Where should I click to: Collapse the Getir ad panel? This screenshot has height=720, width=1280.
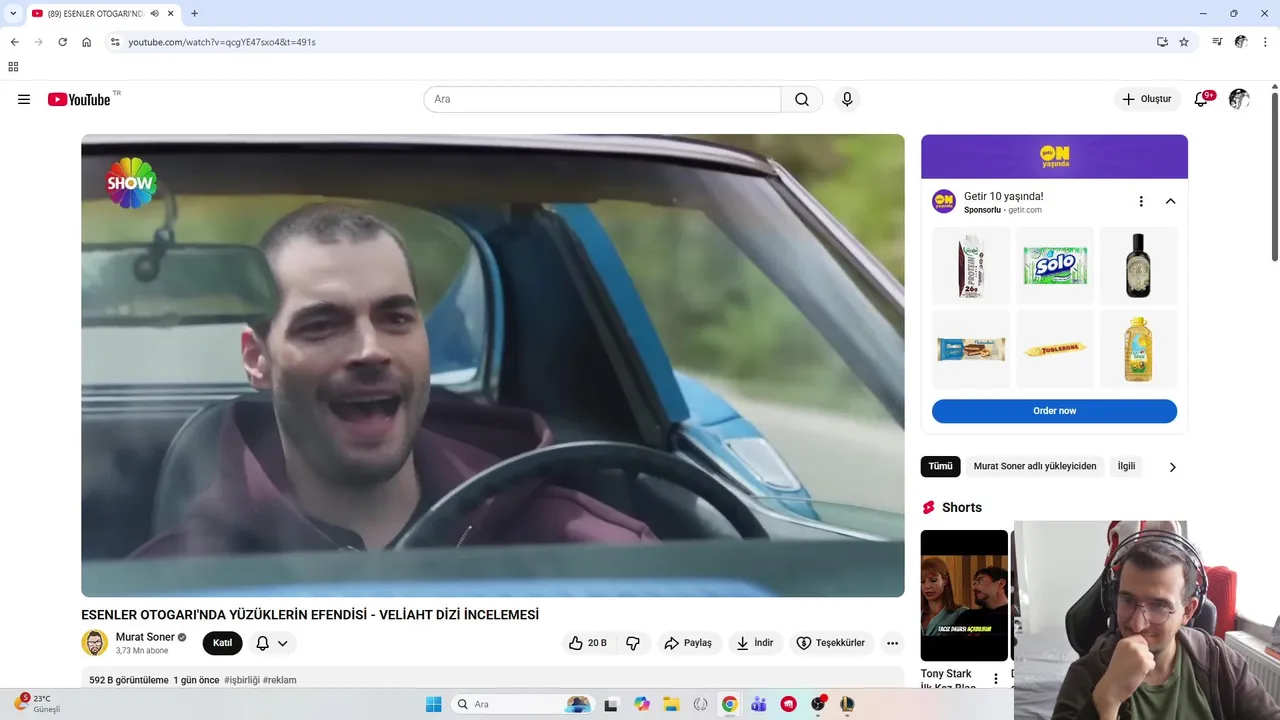tap(1170, 201)
